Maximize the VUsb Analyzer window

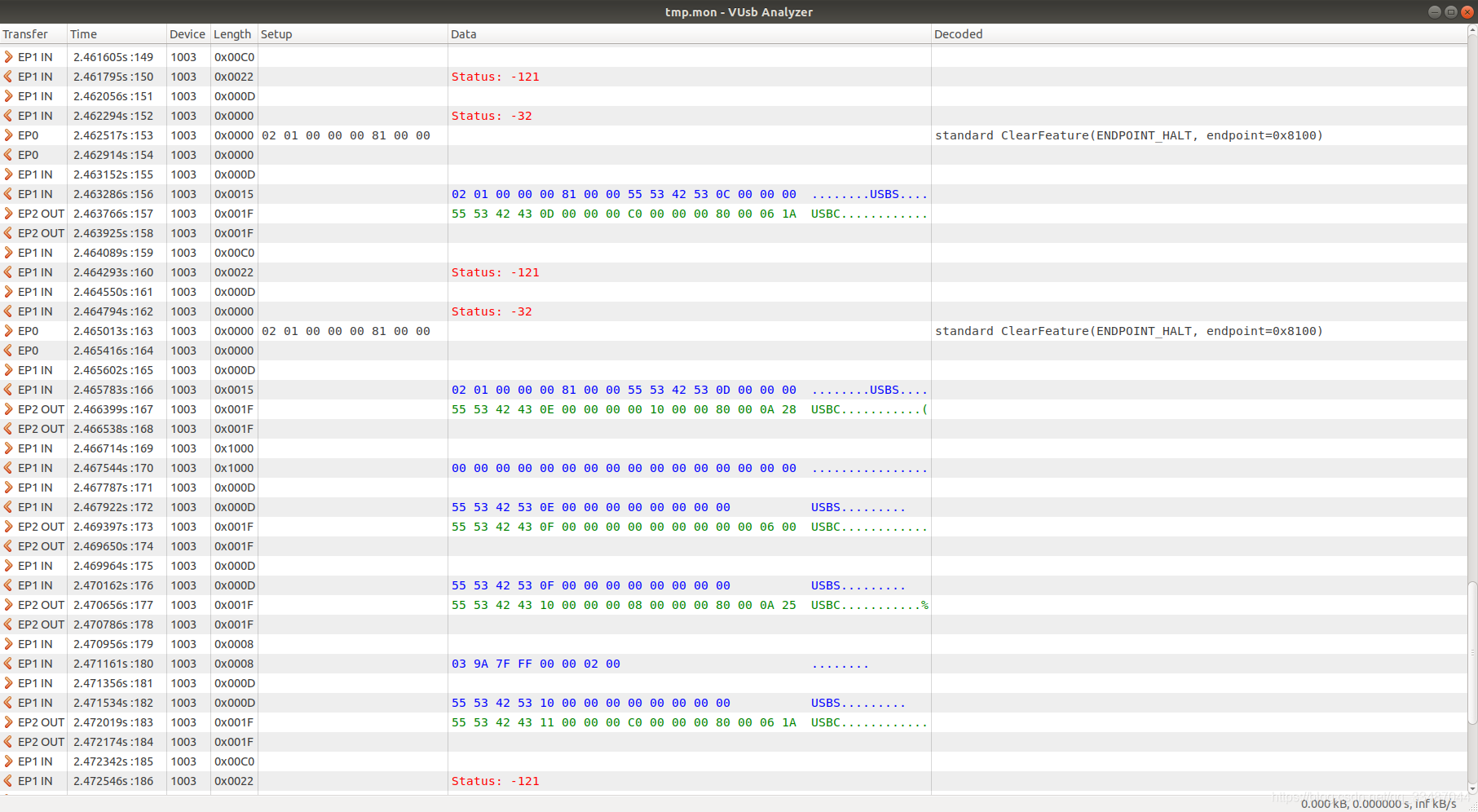click(1450, 11)
